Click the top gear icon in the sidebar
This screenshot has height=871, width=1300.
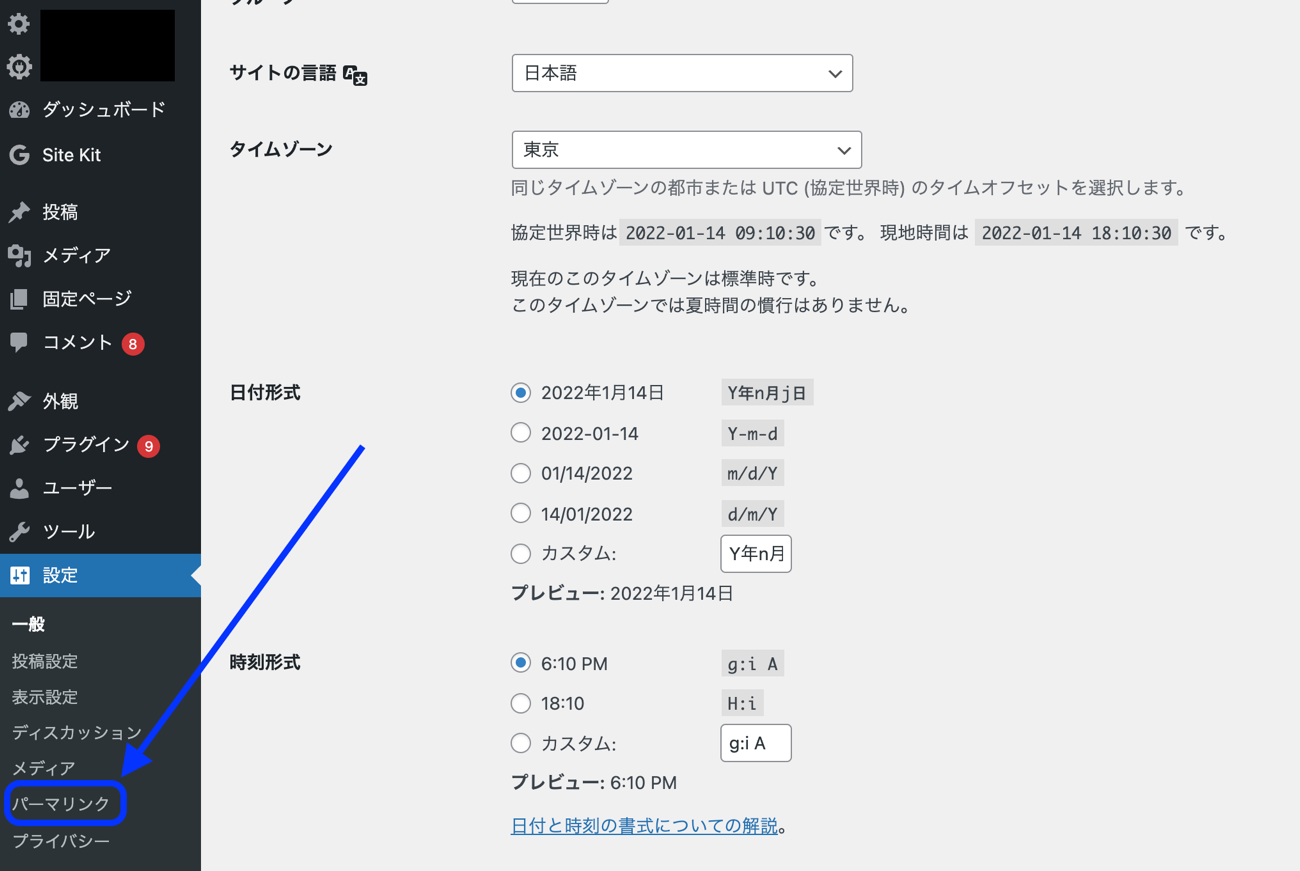point(19,23)
